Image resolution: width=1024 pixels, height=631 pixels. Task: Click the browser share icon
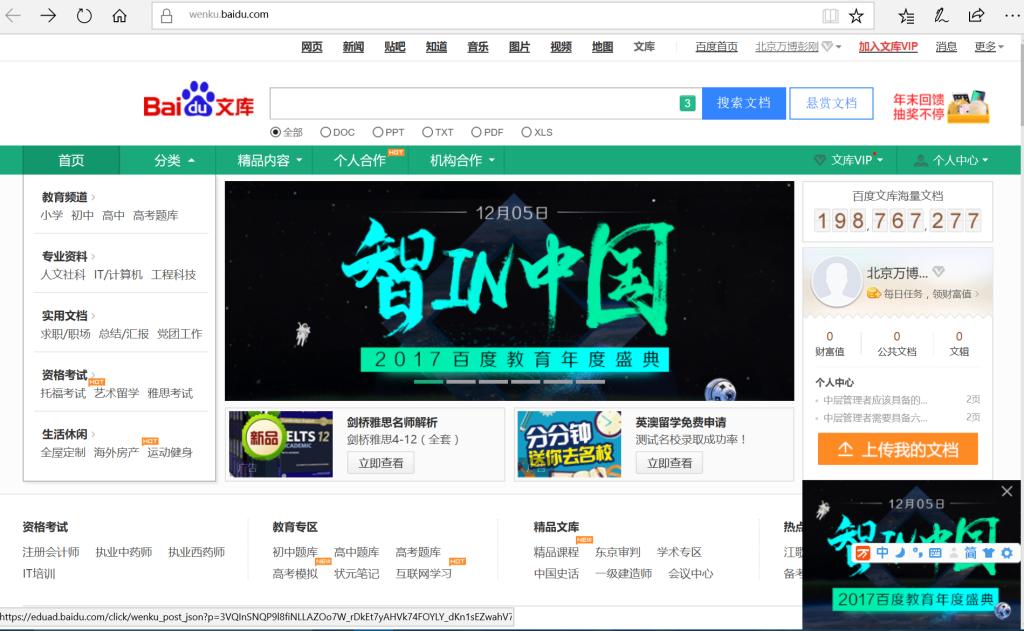coord(976,15)
